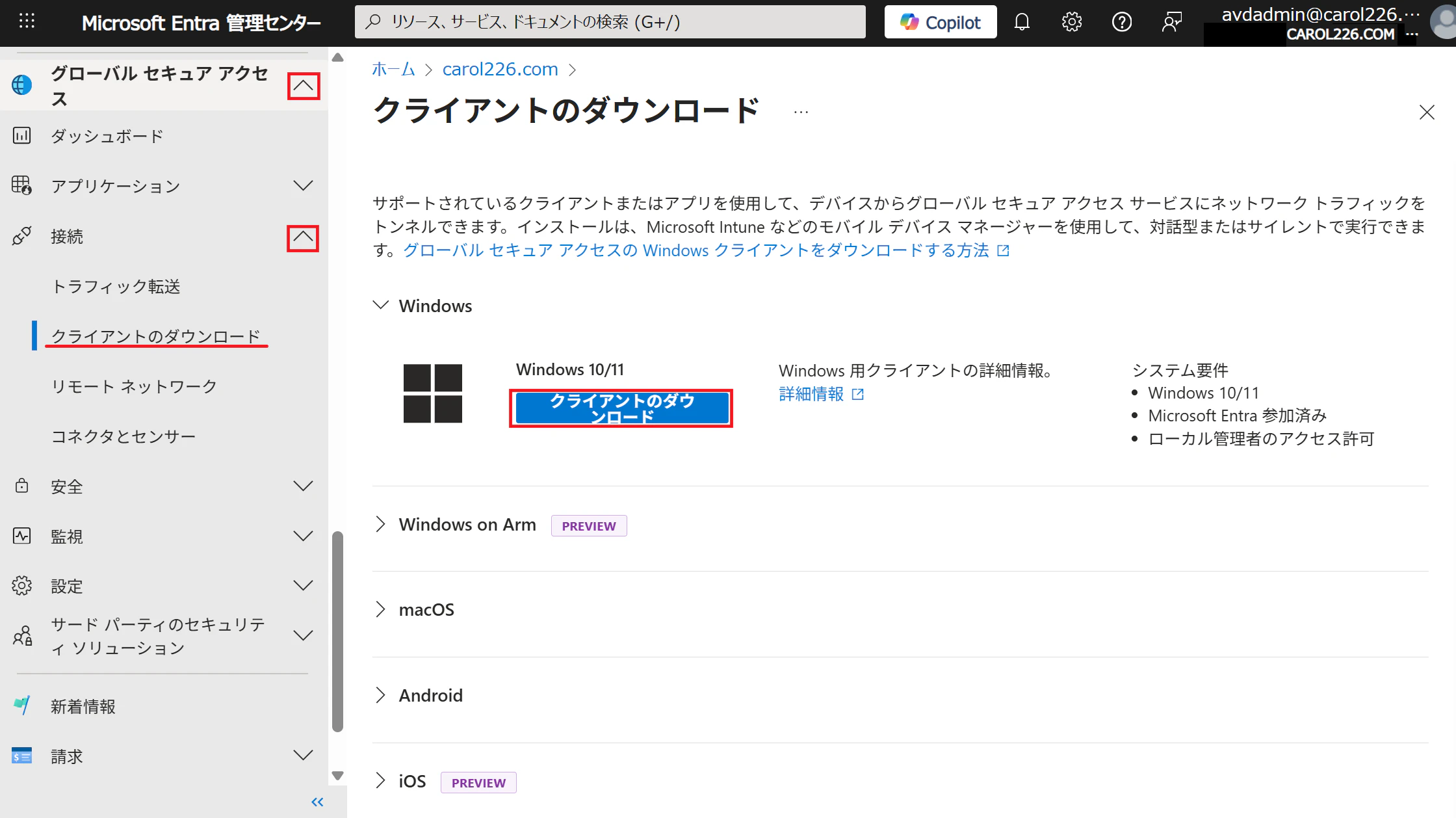Viewport: 1456px width, 818px height.
Task: Select クライアントのダウンロード in sidebar
Action: point(156,336)
